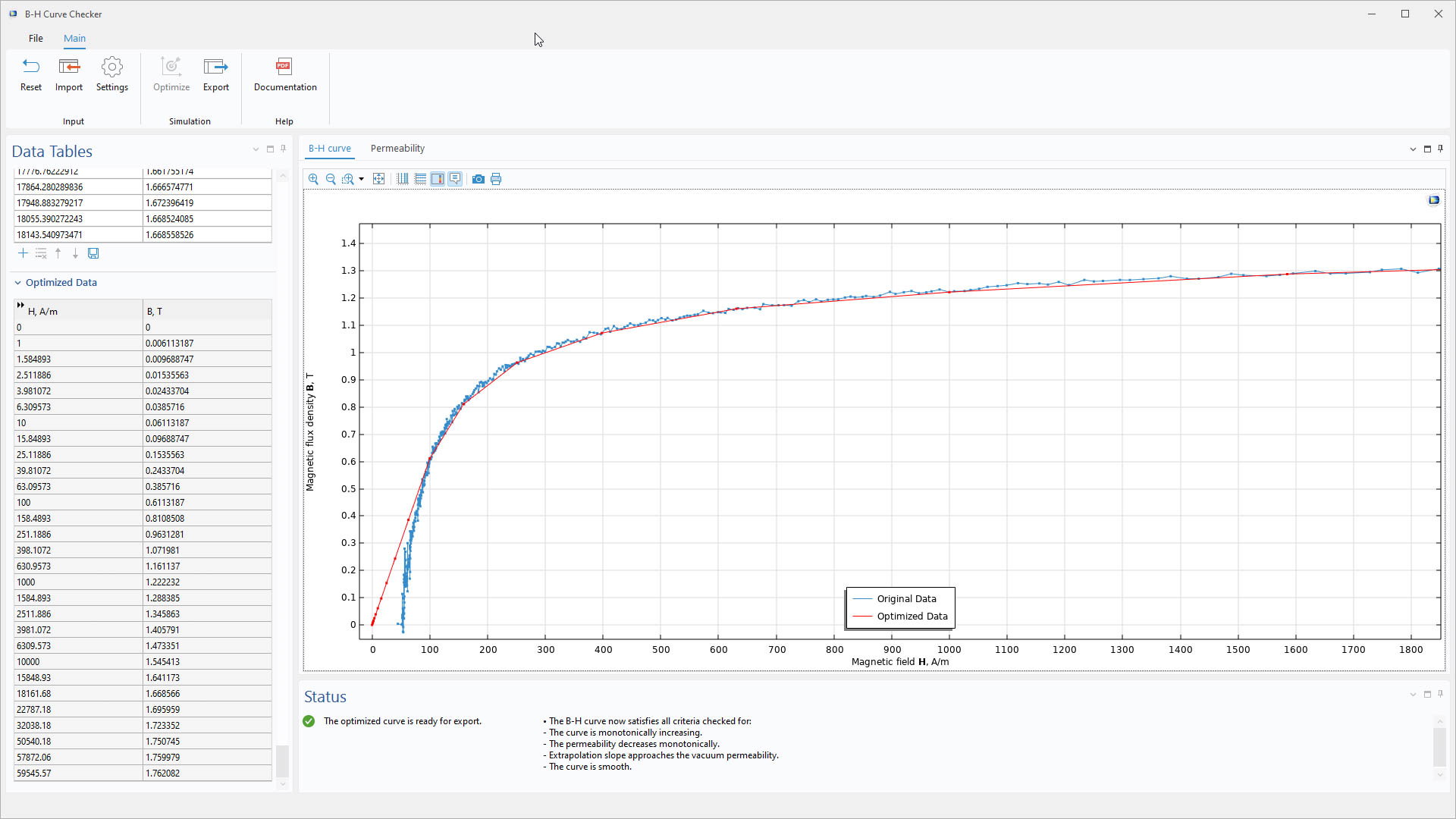Collapse the Optimized Data section
The image size is (1456, 819).
pos(17,282)
